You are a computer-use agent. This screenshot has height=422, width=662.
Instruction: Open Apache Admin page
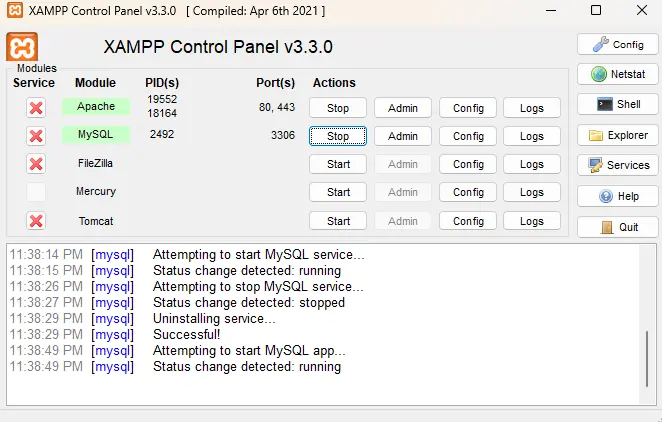403,108
